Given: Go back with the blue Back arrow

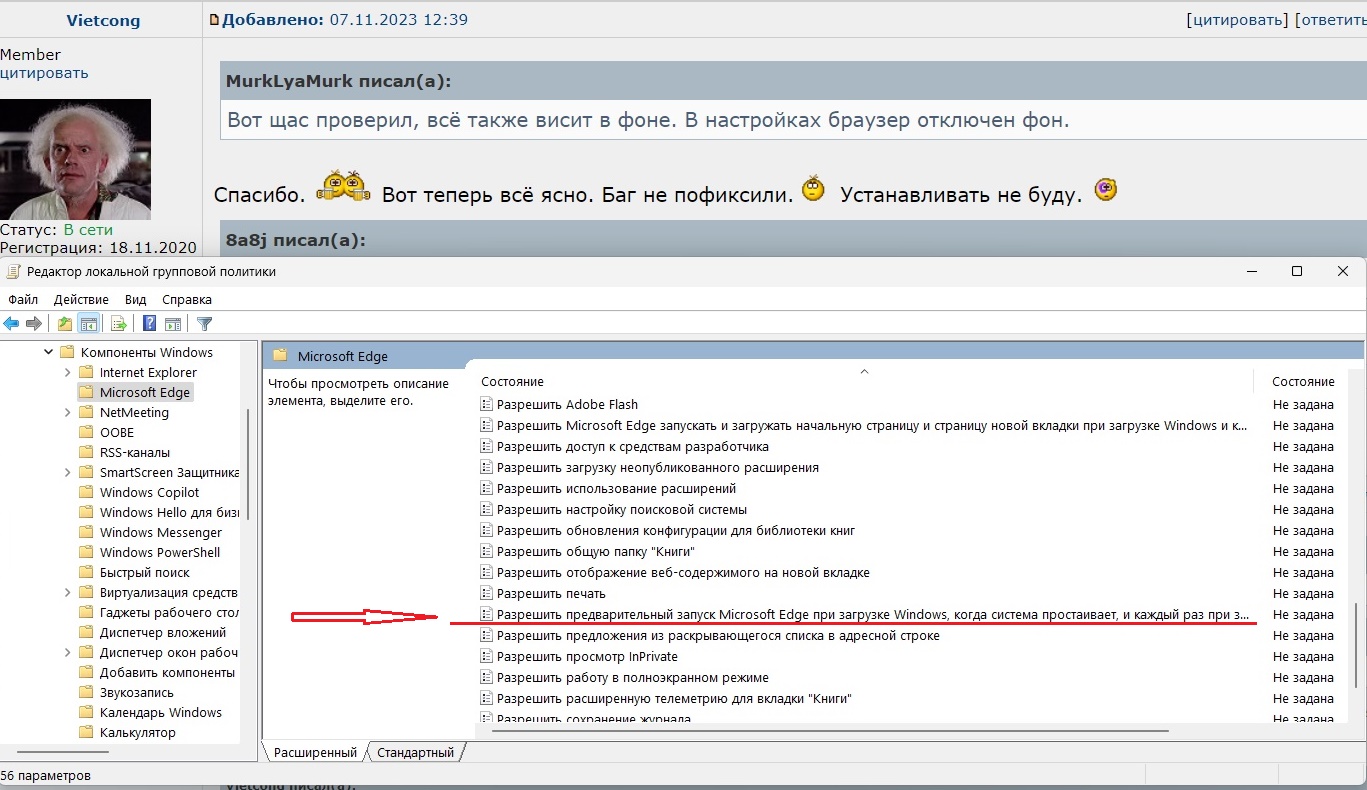Looking at the screenshot, I should tap(12, 323).
